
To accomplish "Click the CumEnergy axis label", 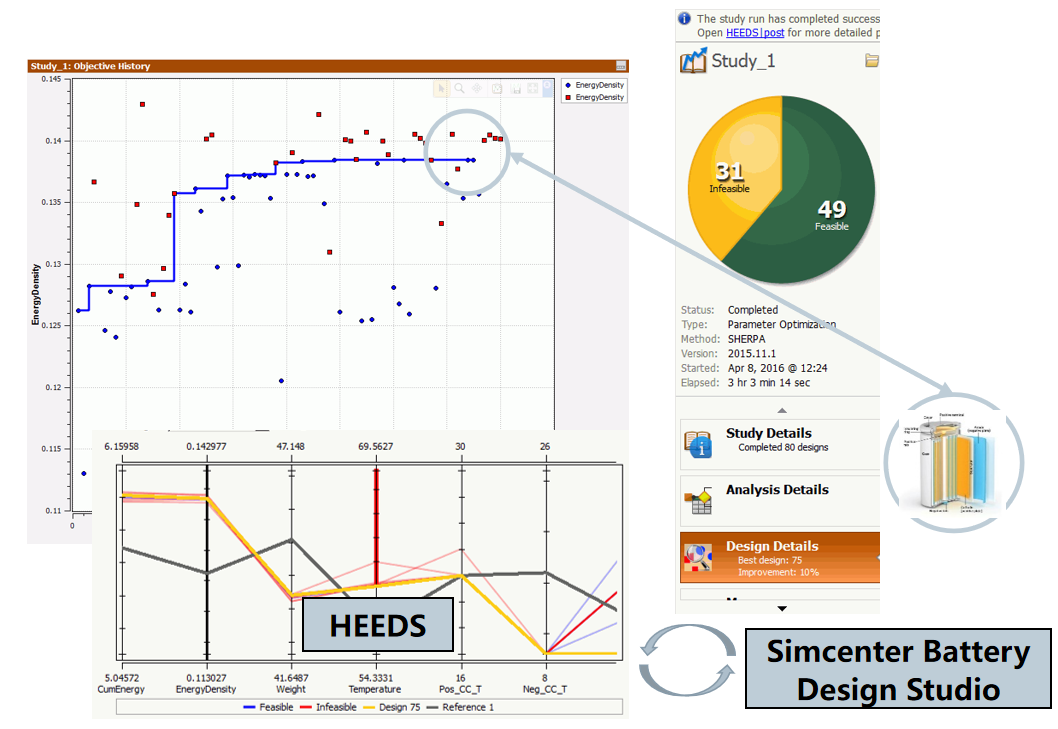I will click(x=121, y=689).
